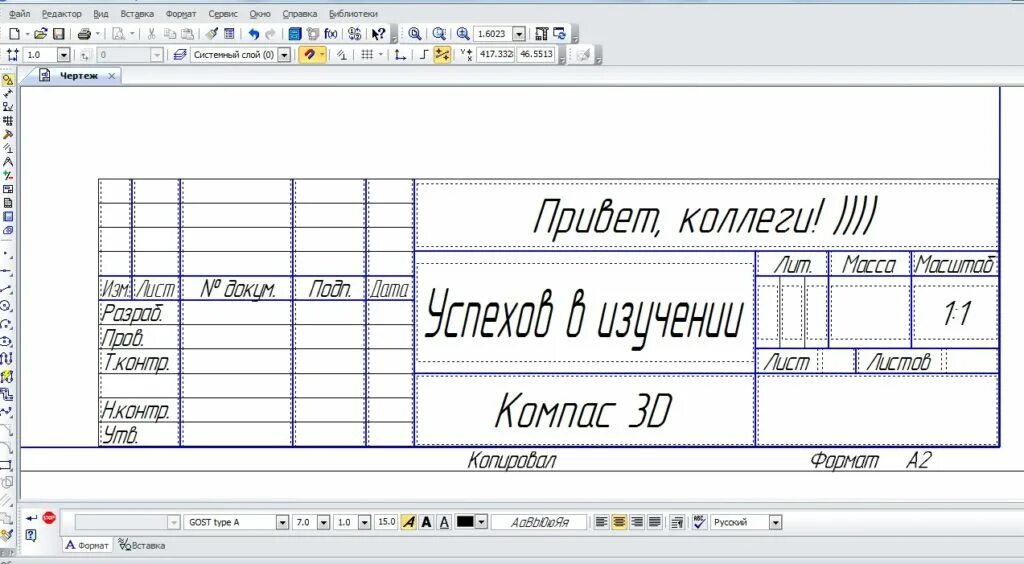Open the measurement hammer tool panel
Image resolution: width=1024 pixels, height=564 pixels.
tap(7, 134)
